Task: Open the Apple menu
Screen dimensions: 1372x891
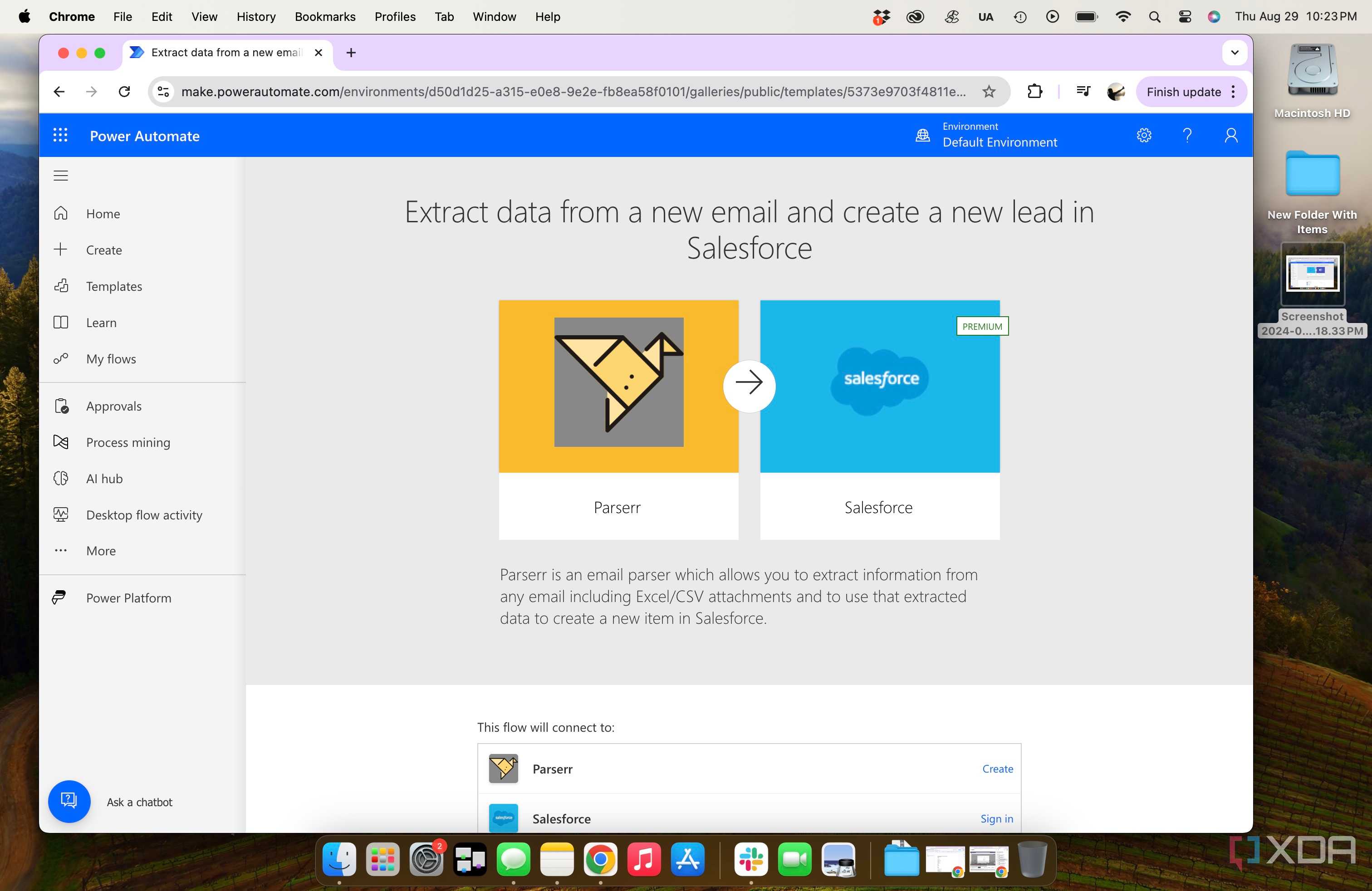Action: (24, 17)
